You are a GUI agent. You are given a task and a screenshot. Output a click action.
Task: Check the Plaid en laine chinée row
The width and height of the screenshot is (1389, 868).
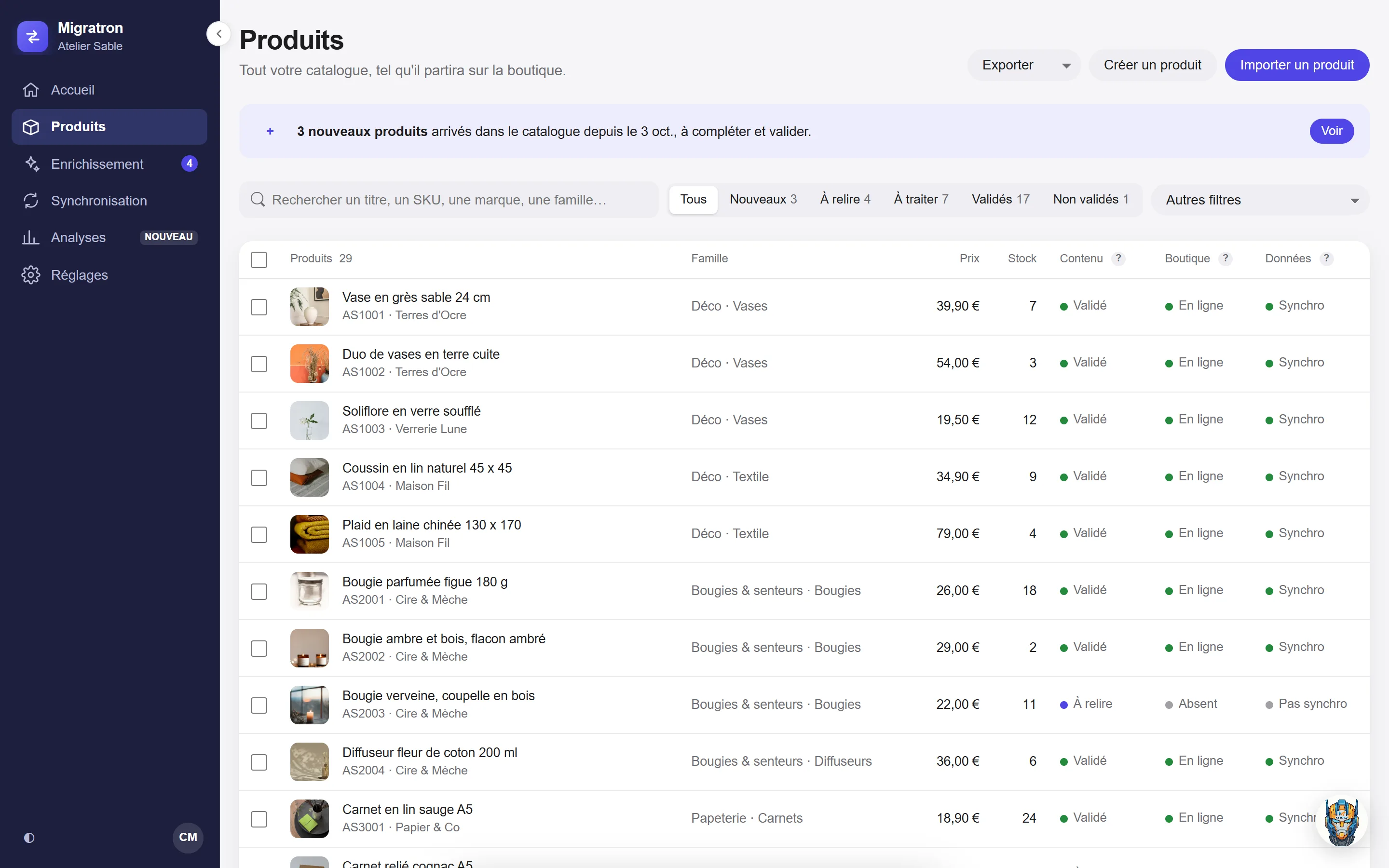tap(259, 534)
